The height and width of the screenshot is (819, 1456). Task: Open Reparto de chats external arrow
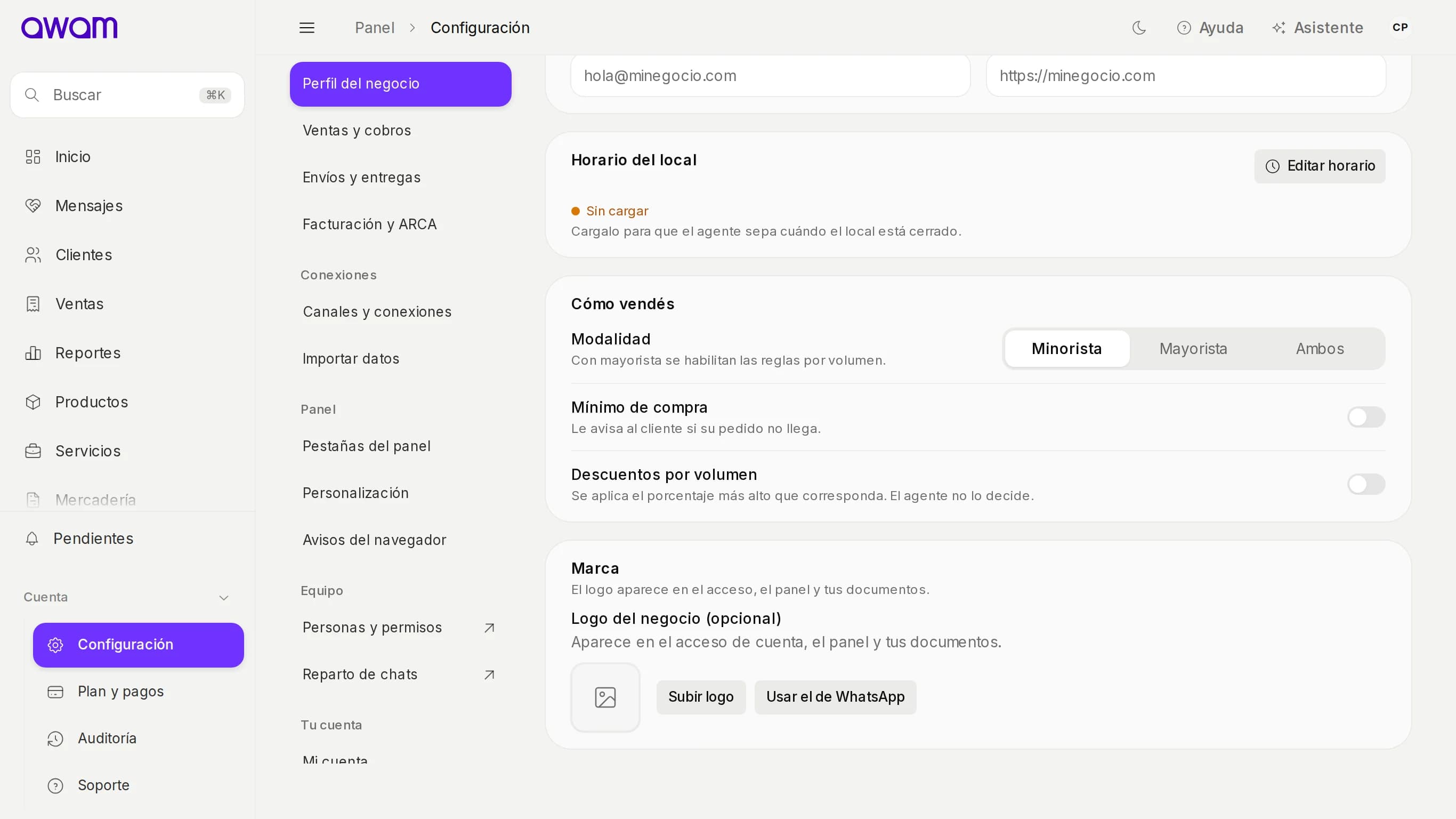point(489,675)
